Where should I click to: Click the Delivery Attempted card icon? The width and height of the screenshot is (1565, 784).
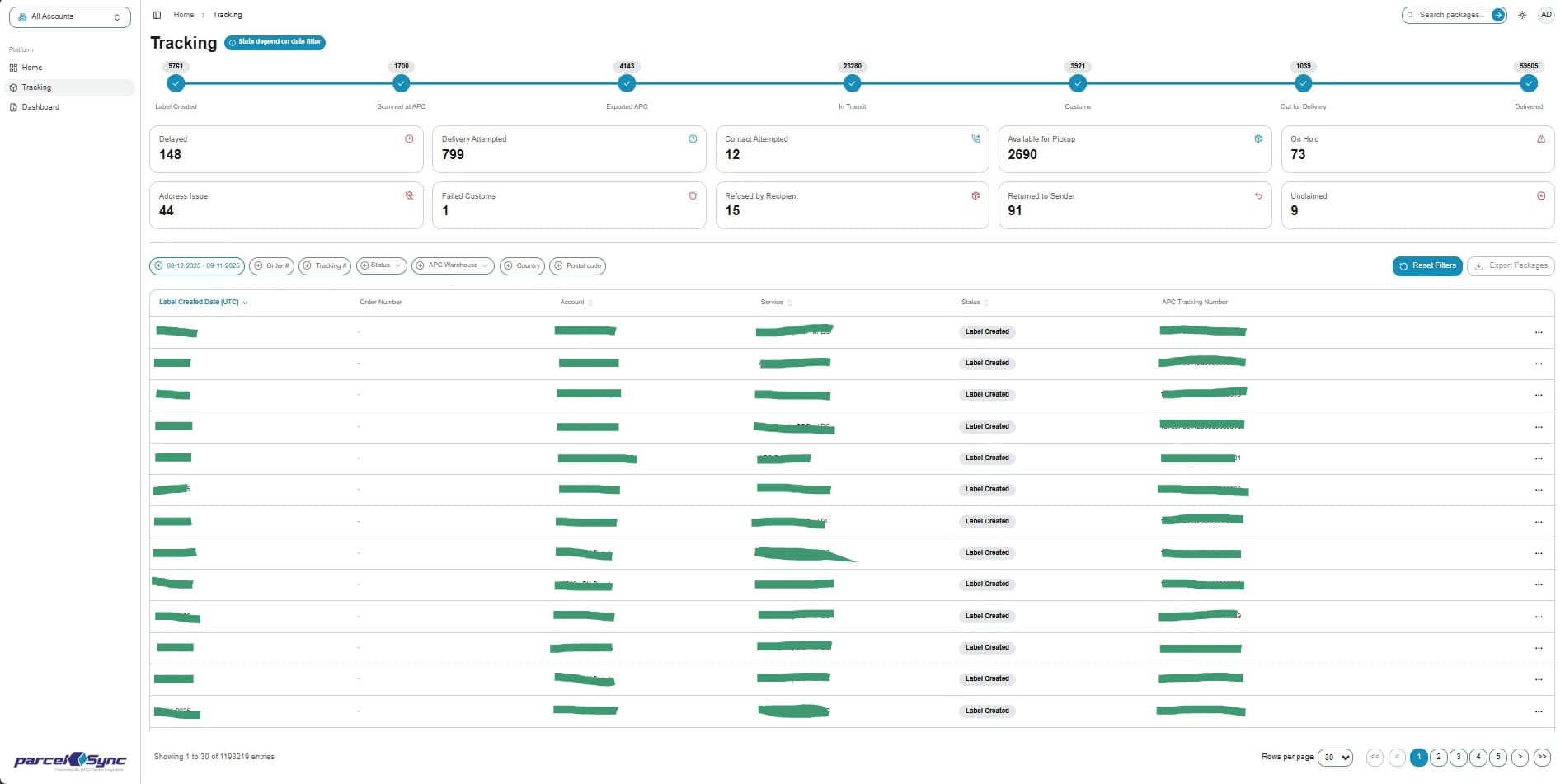pyautogui.click(x=693, y=139)
